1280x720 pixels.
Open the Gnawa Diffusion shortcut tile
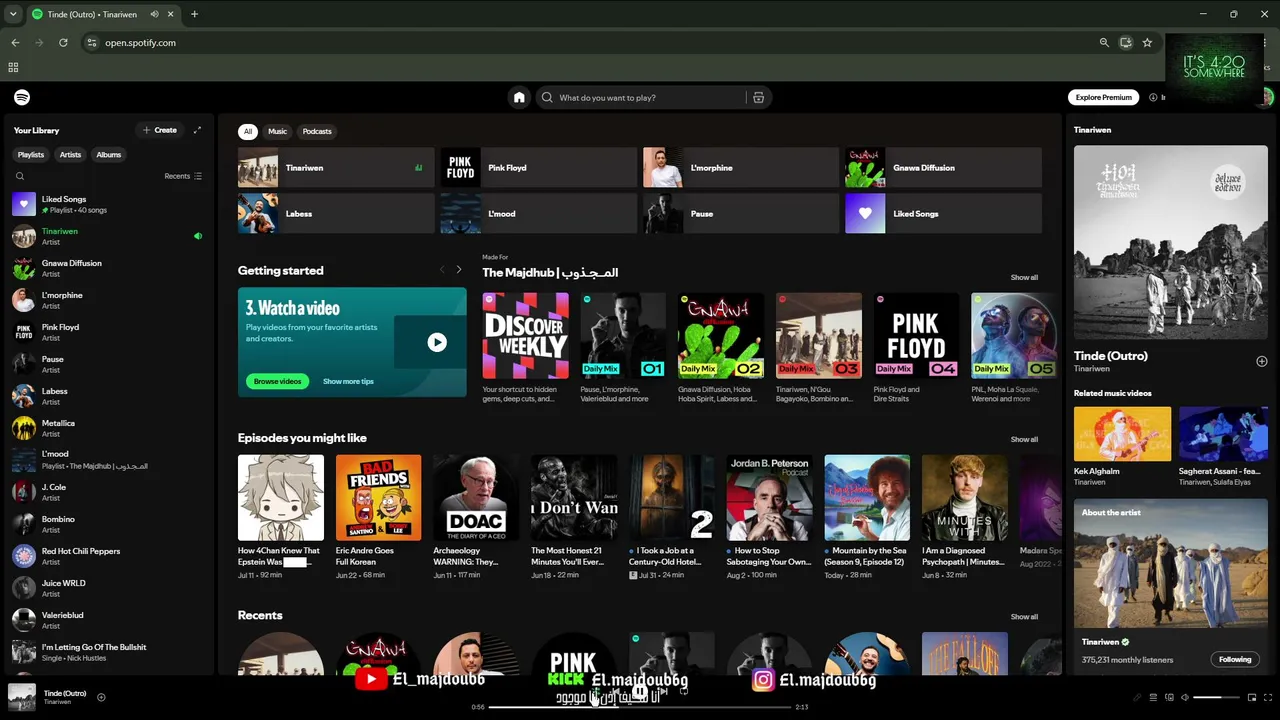click(x=943, y=168)
